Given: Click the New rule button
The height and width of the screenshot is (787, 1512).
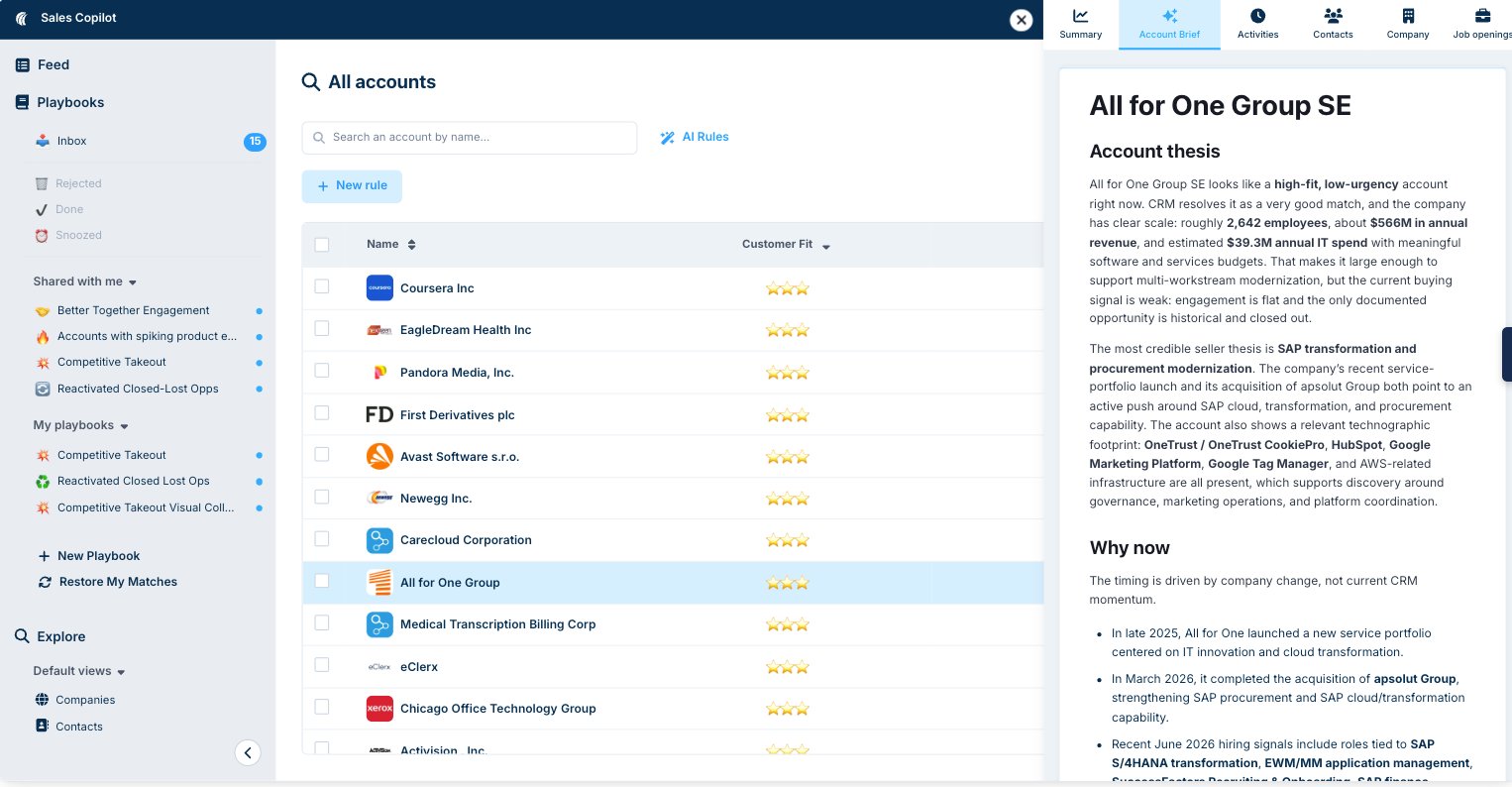Looking at the screenshot, I should (352, 186).
